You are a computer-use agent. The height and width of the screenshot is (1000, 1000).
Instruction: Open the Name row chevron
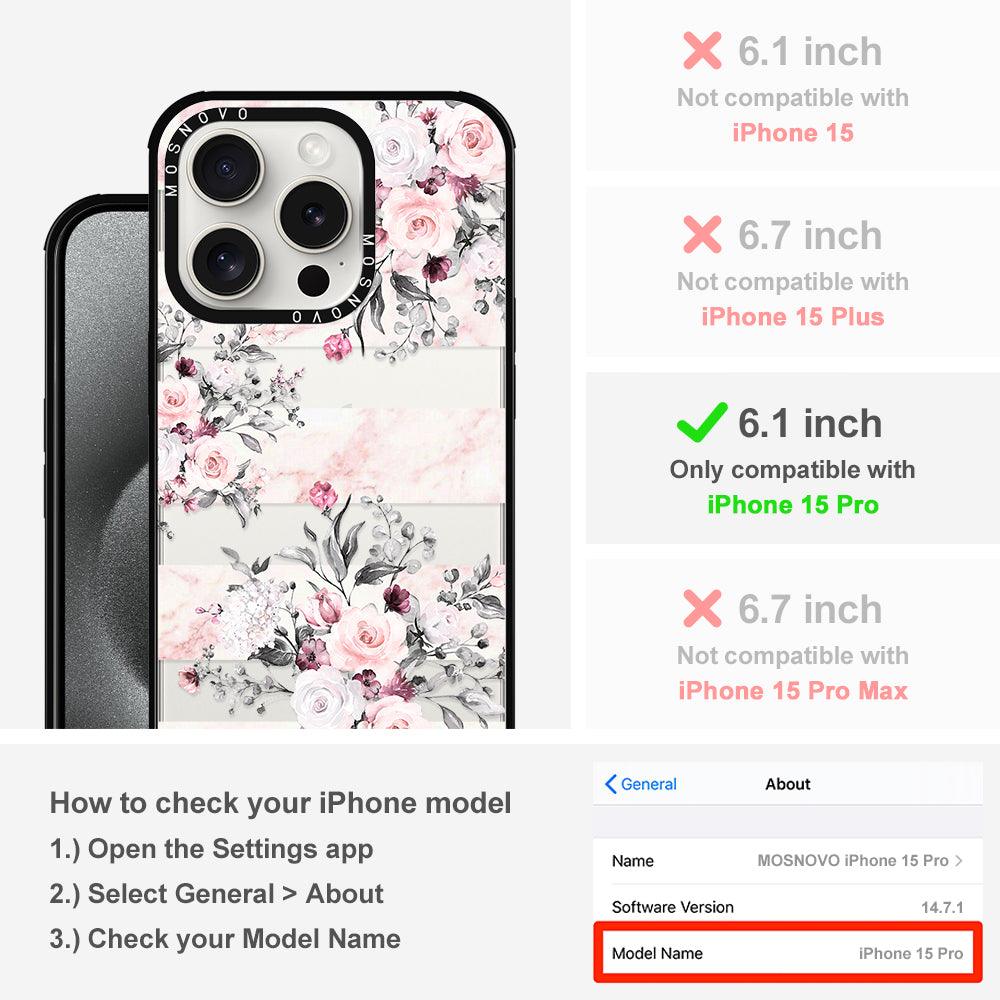click(x=959, y=860)
